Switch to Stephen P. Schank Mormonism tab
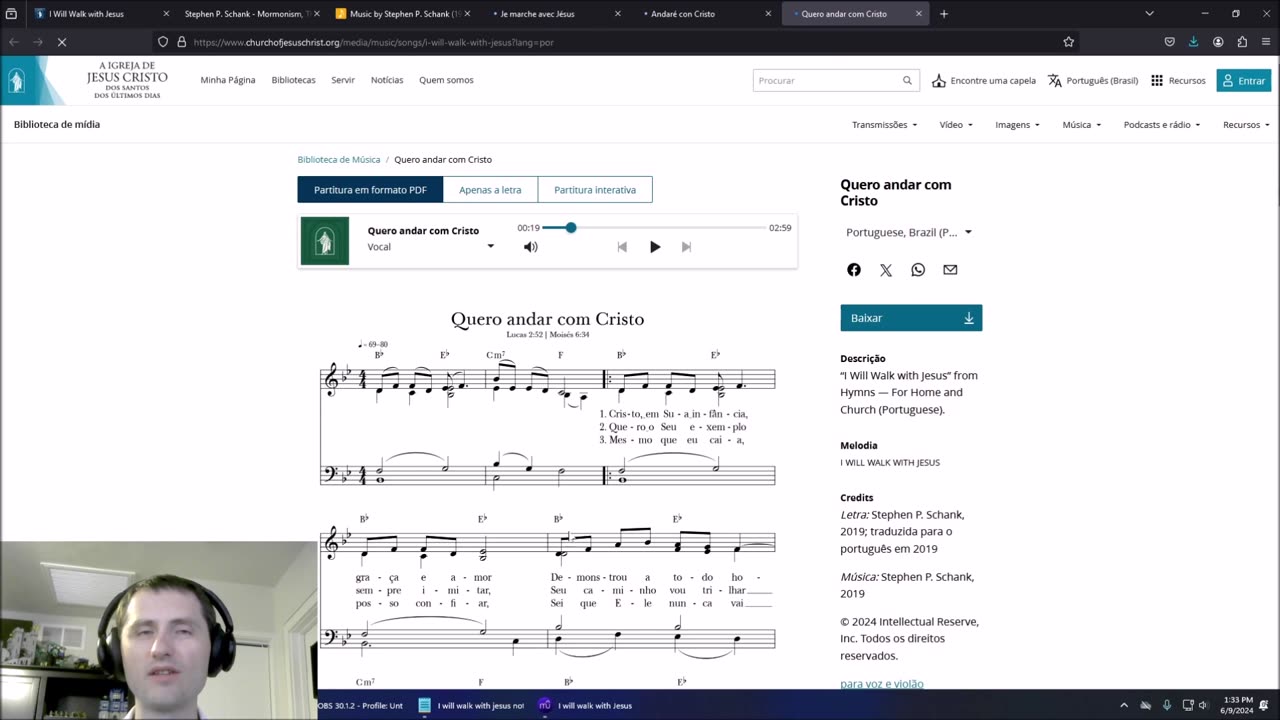The image size is (1280, 720). pos(248,14)
